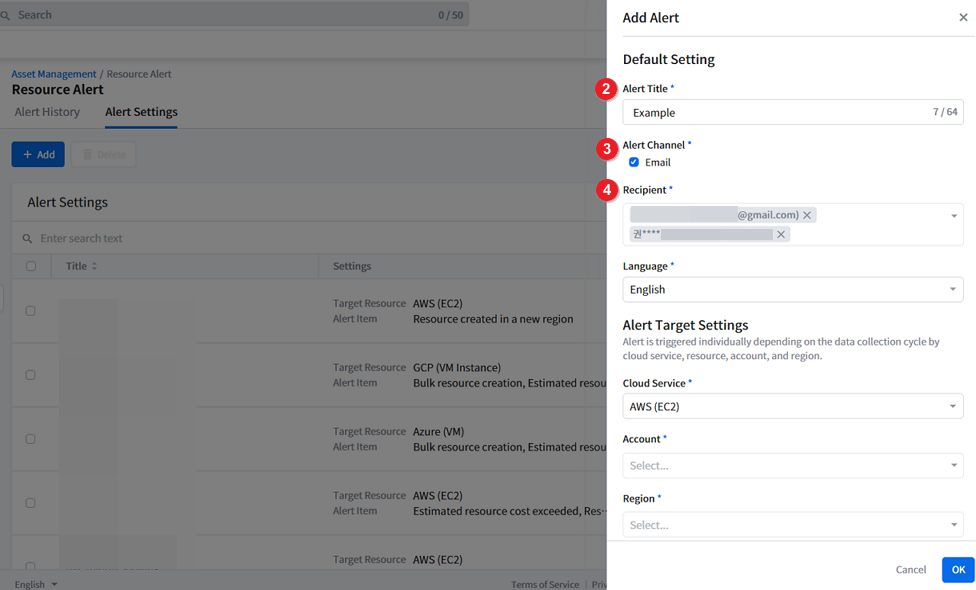This screenshot has height=590, width=976.
Task: Expand the Recipient dropdown arrow
Action: point(953,216)
